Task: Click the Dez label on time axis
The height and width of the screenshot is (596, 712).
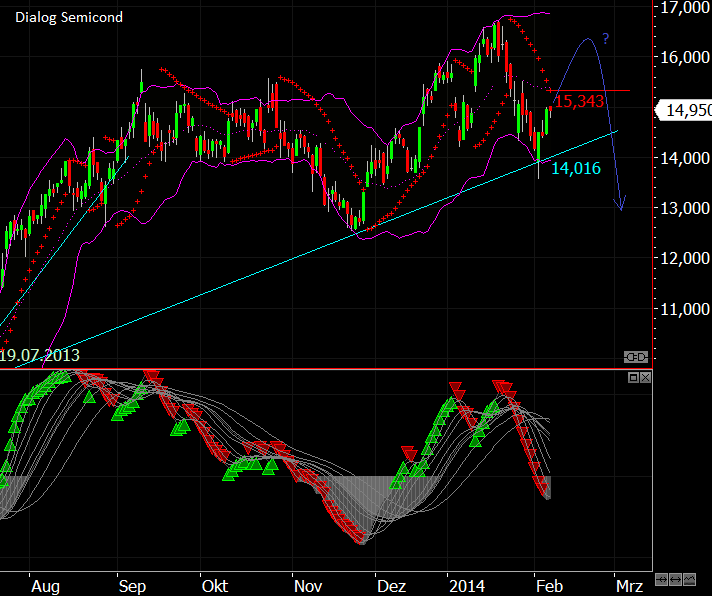Action: pos(391,586)
